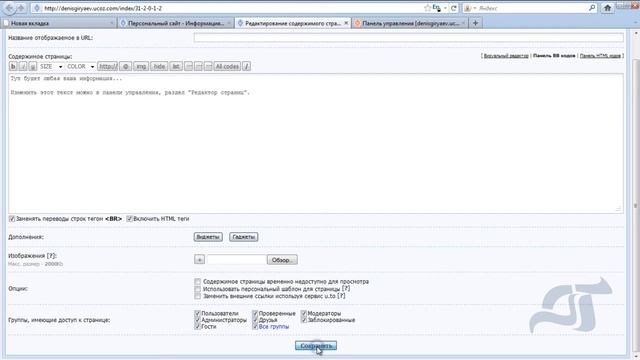The height and width of the screenshot is (360, 640).
Task: Click the URL display name field
Action: pos(409,38)
